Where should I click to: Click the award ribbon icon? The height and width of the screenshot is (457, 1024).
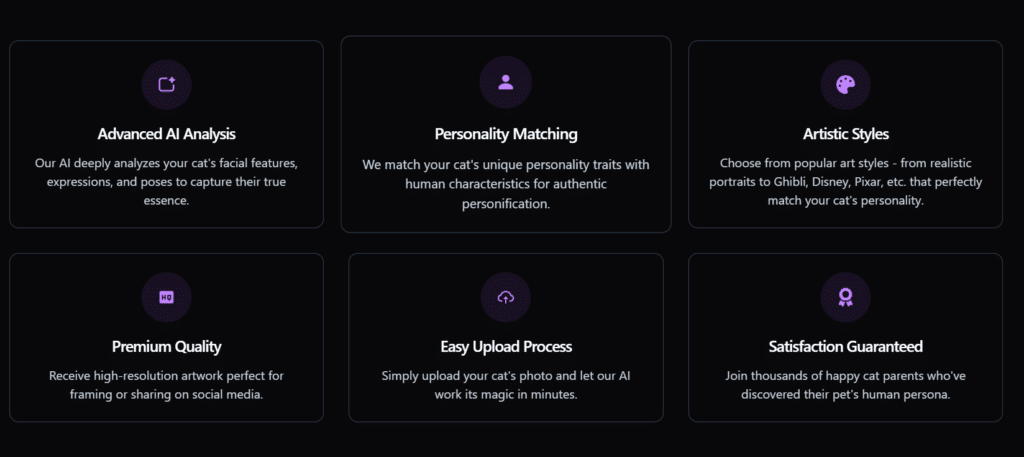(x=845, y=297)
